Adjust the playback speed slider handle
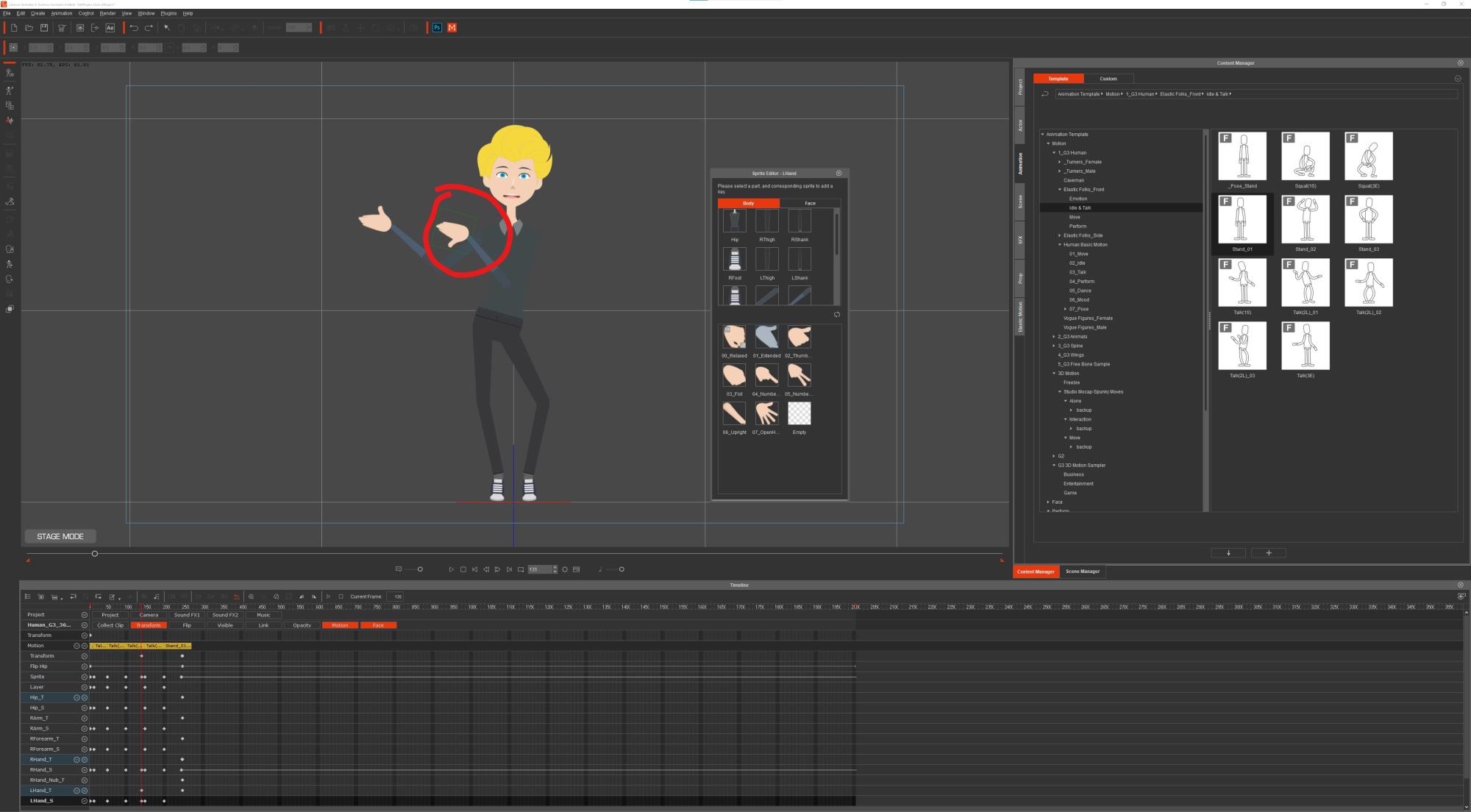 pyautogui.click(x=420, y=569)
